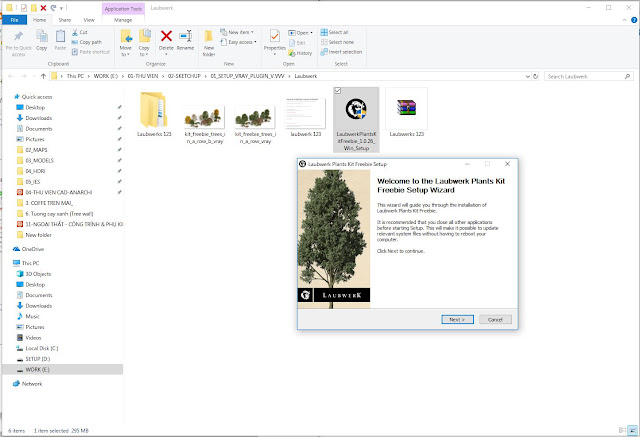640x437 pixels.
Task: Open the File tab
Action: click(15, 20)
